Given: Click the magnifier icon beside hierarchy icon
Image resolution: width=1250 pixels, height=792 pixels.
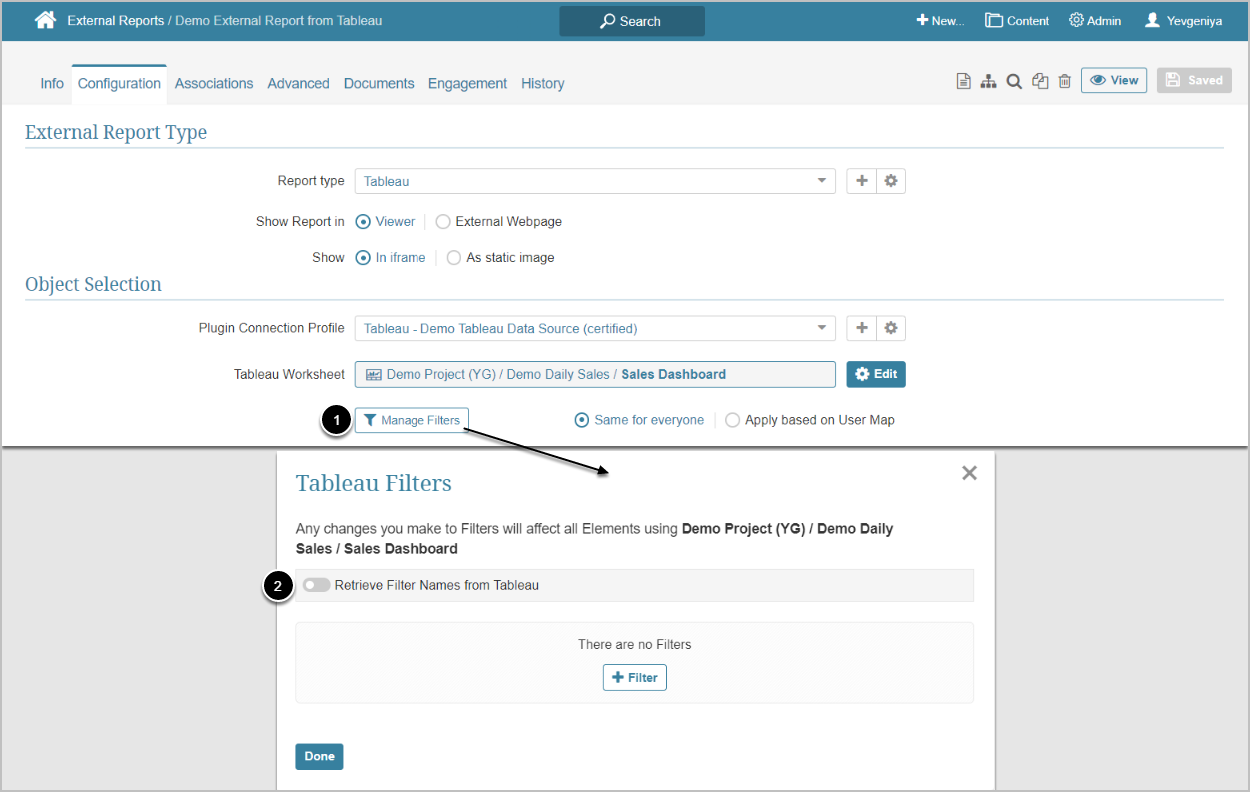Looking at the screenshot, I should coord(1014,82).
